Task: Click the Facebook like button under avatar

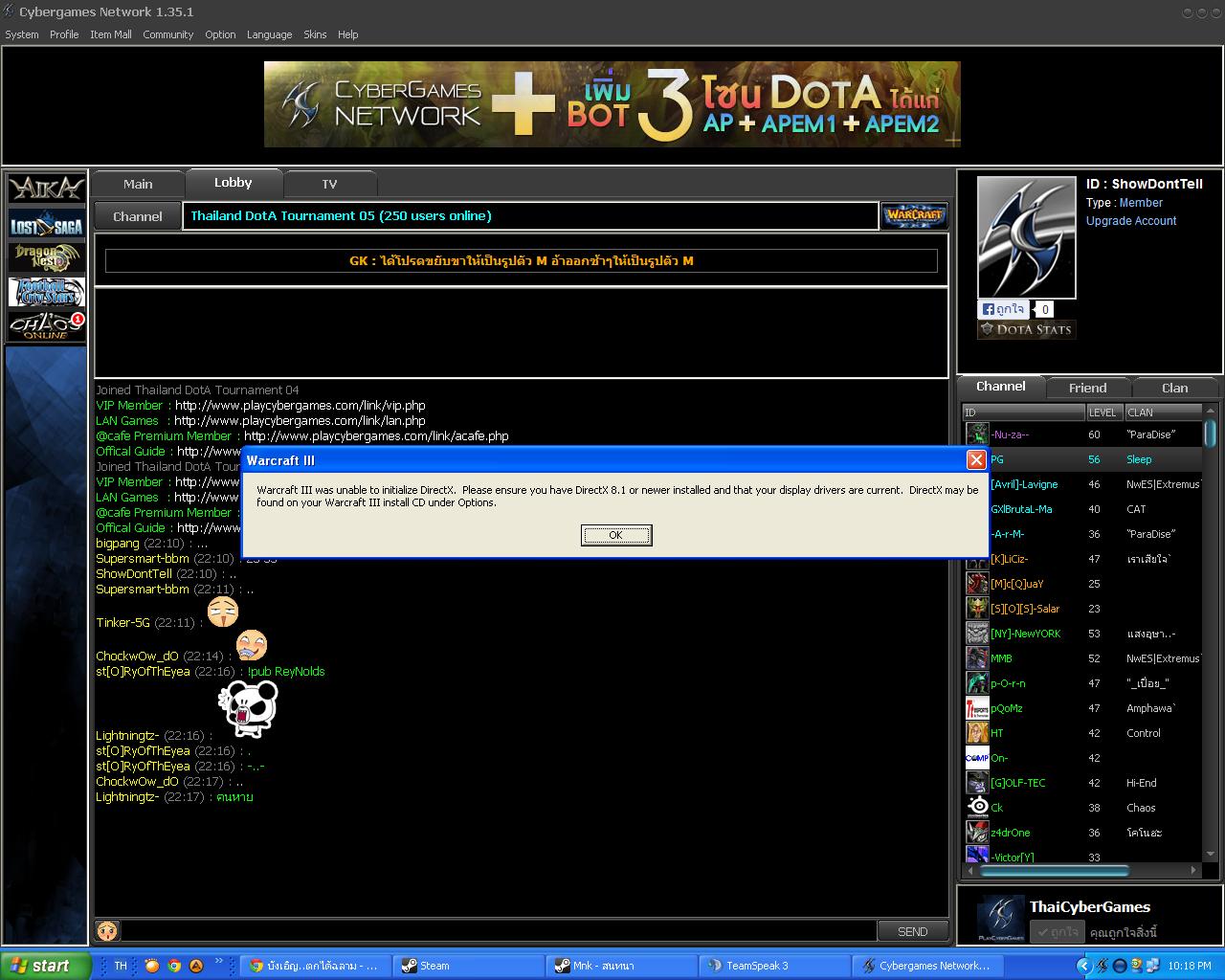Action: 1002,309
